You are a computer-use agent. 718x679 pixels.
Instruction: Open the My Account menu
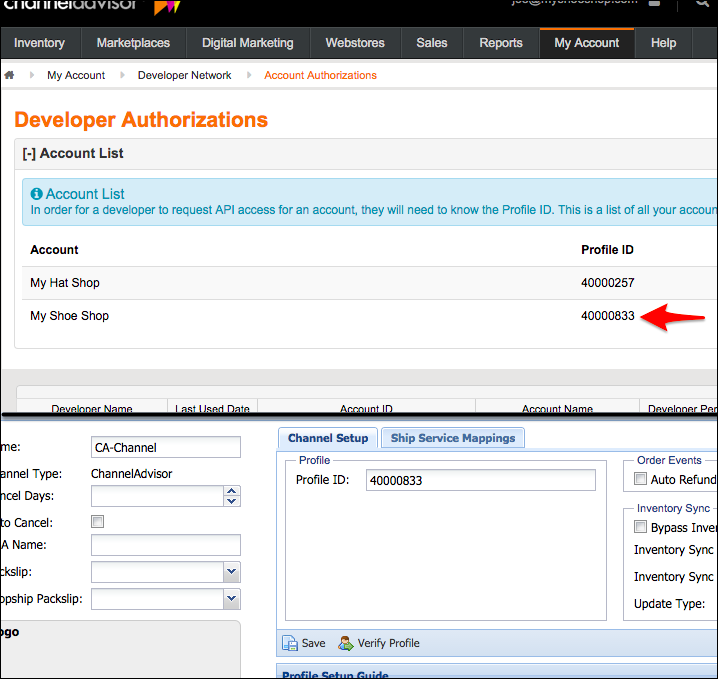click(587, 43)
